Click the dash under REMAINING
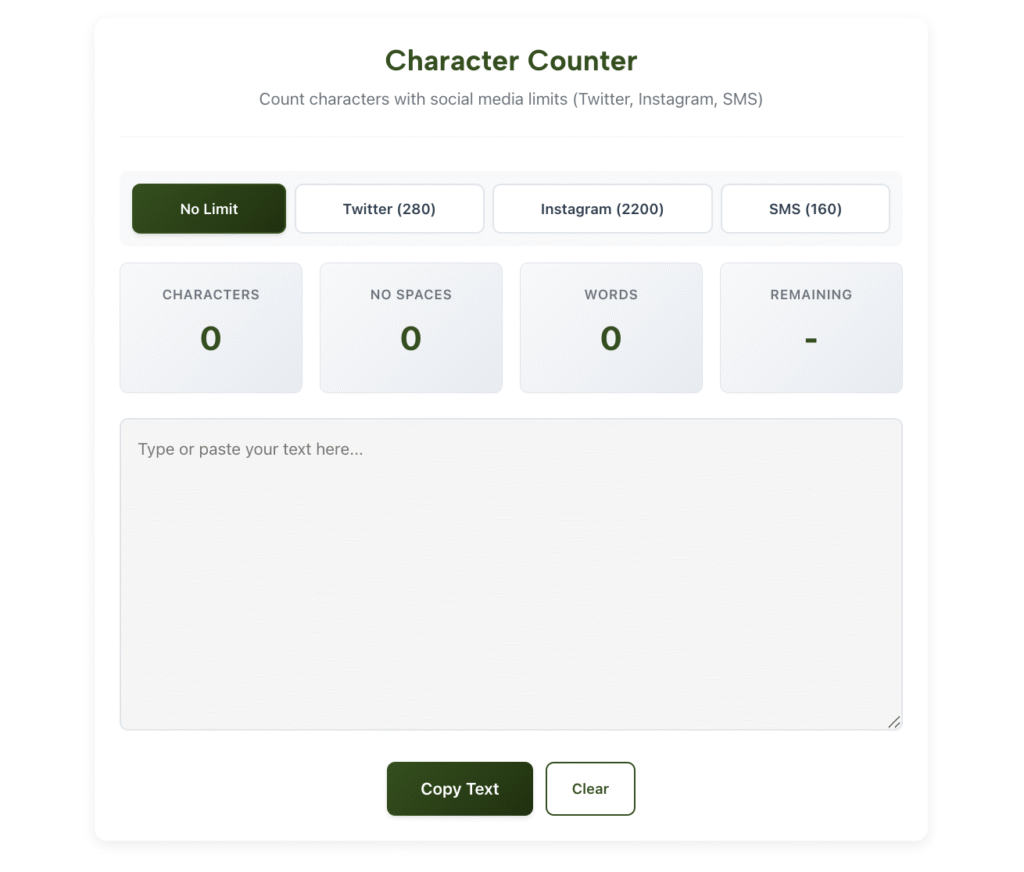 pyautogui.click(x=811, y=341)
